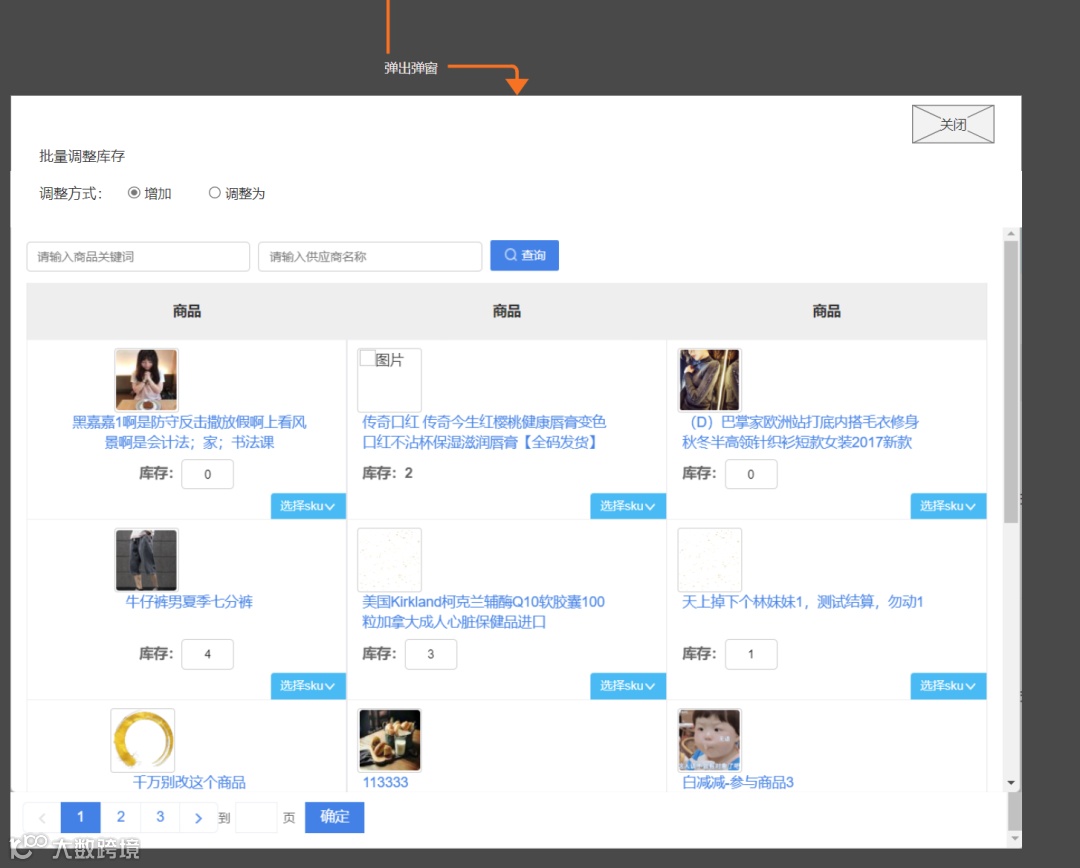This screenshot has width=1080, height=868.
Task: Click product list scrollbar up arrow
Action: 1011,234
